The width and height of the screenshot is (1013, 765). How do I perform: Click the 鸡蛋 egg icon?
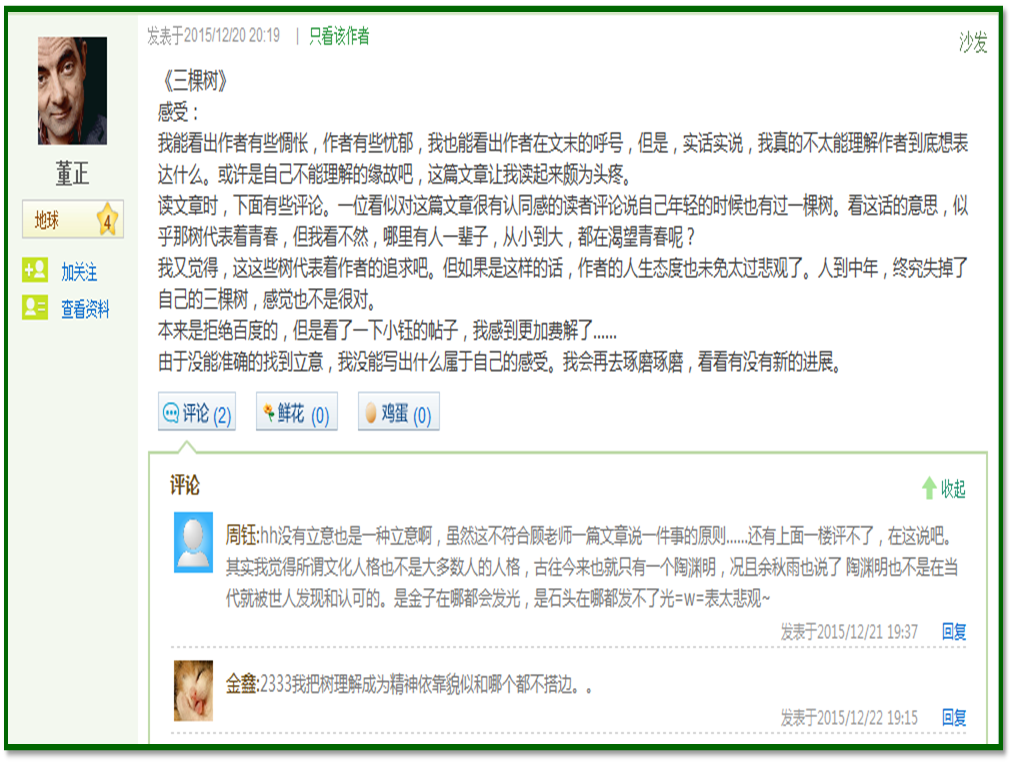coord(371,413)
